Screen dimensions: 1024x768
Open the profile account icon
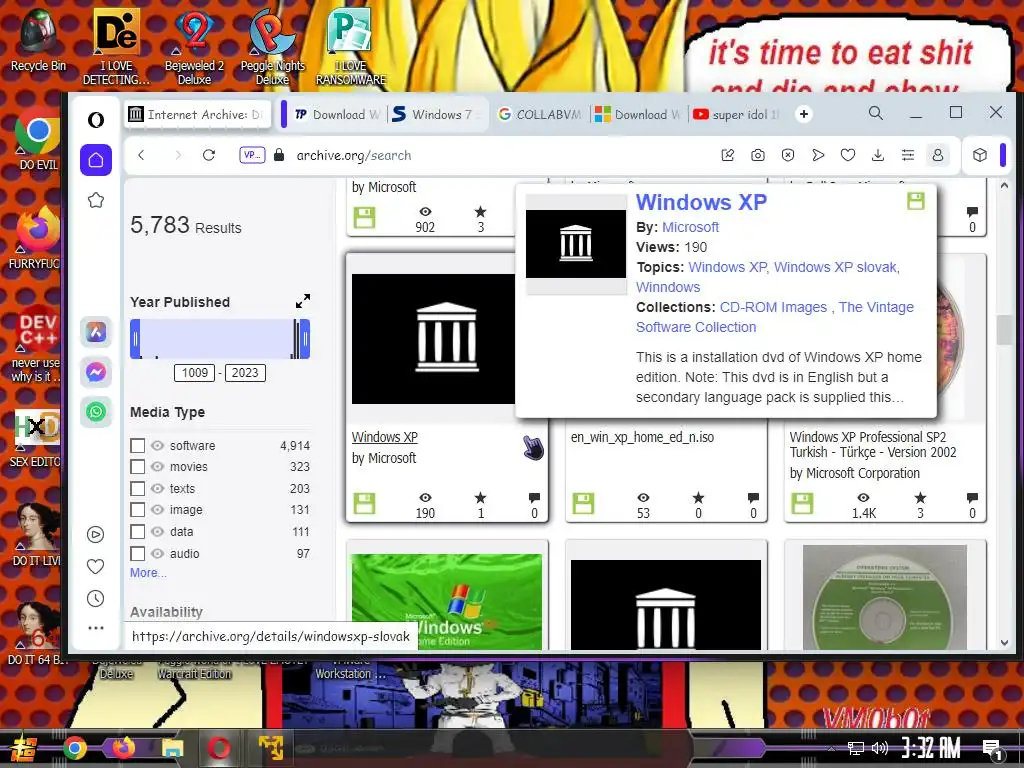[x=938, y=155]
